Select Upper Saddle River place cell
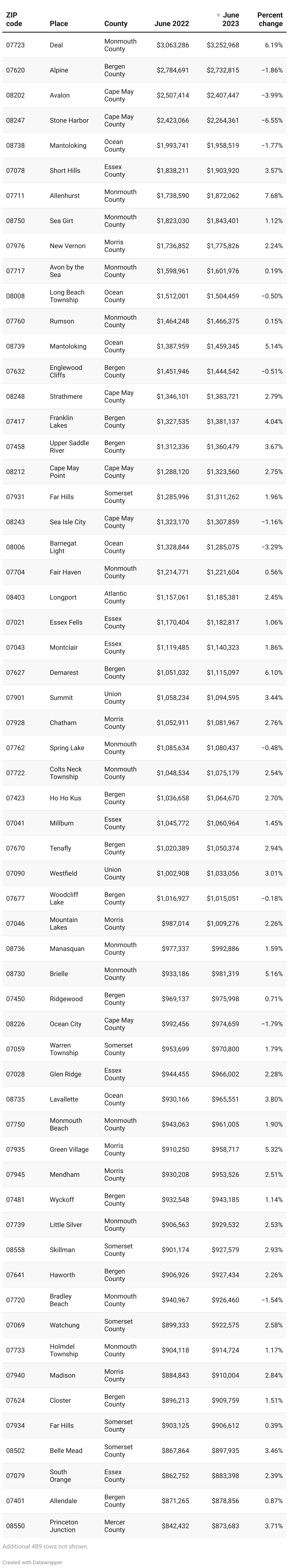 (69, 447)
